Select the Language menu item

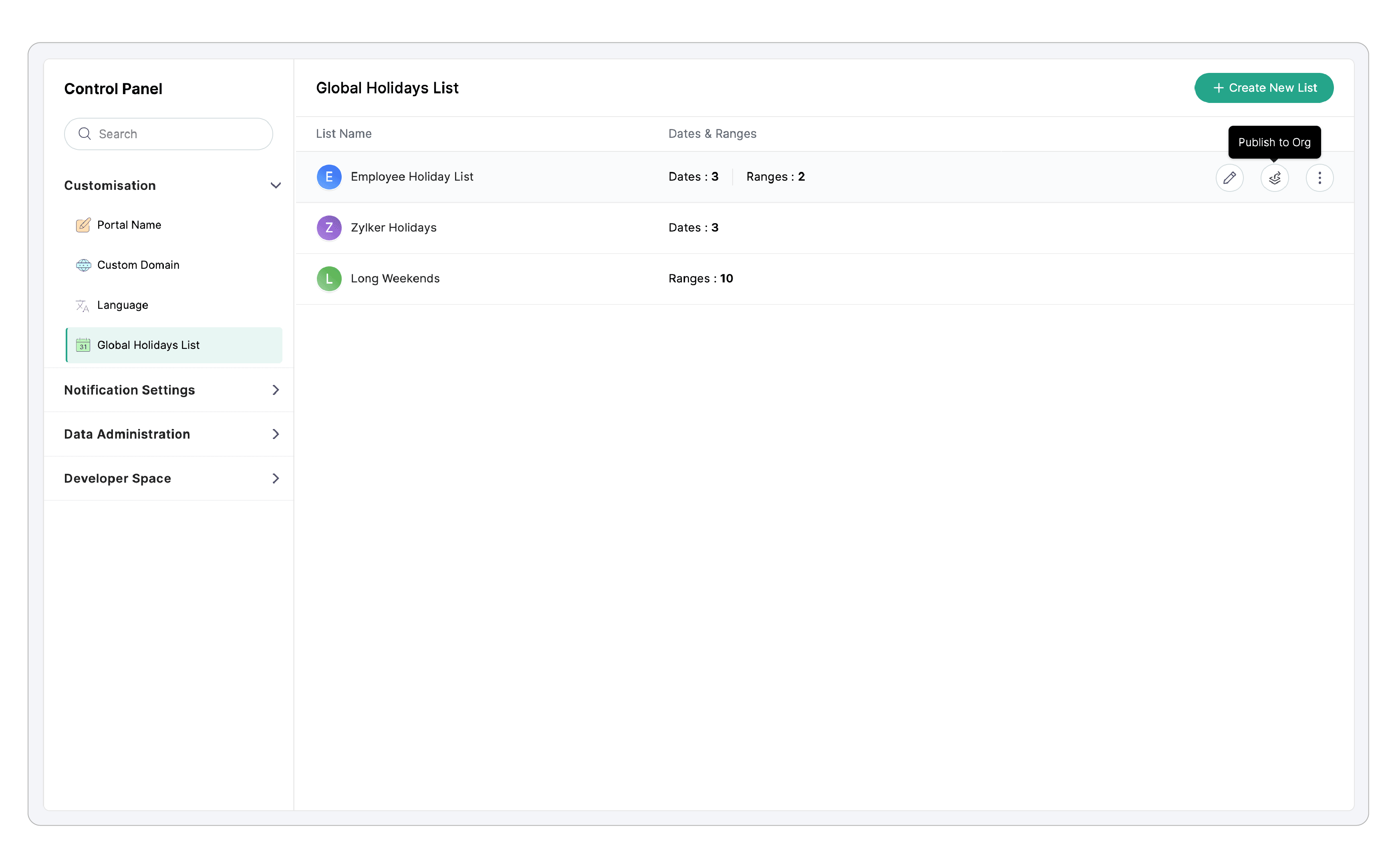(x=122, y=305)
